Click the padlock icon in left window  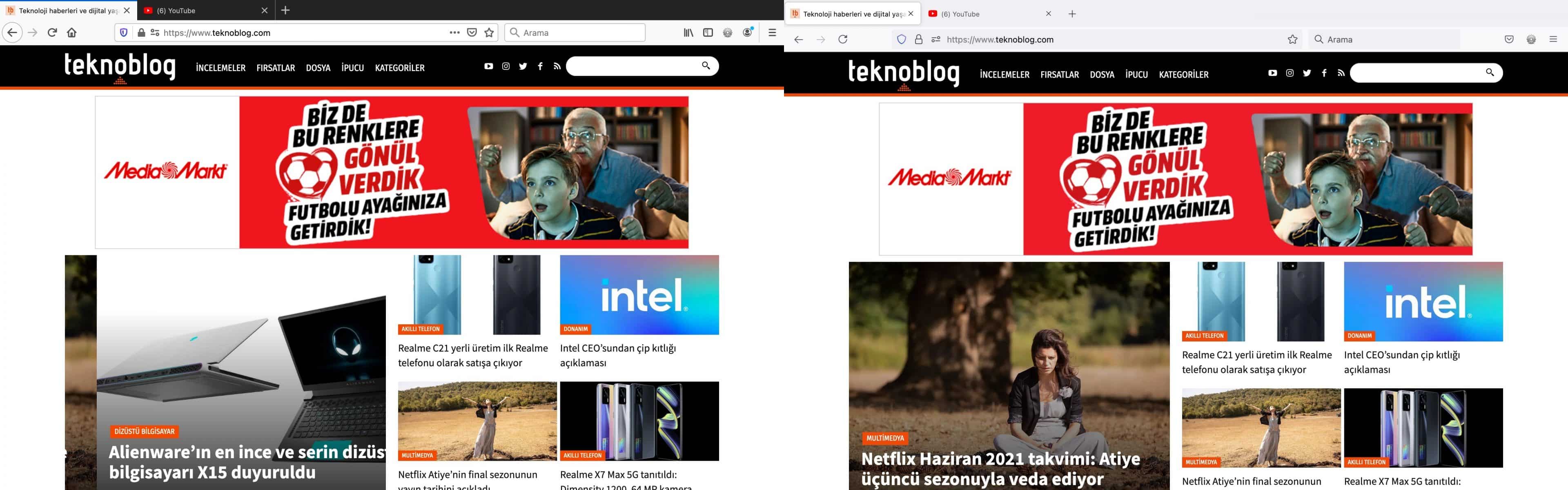[141, 32]
